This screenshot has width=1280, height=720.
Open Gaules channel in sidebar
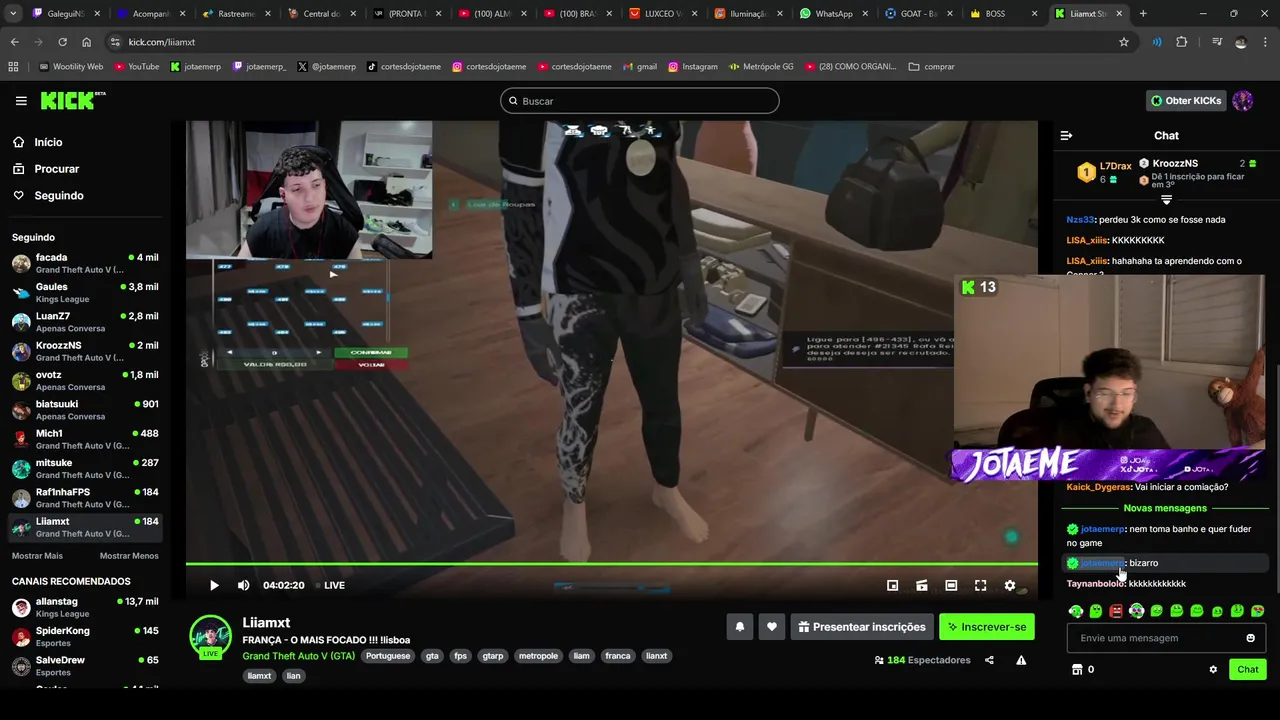85,293
